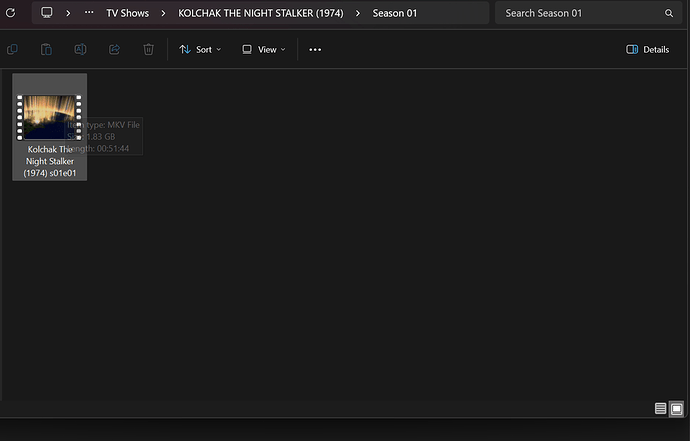Click the search magnifier icon
The width and height of the screenshot is (690, 441).
[x=669, y=13]
